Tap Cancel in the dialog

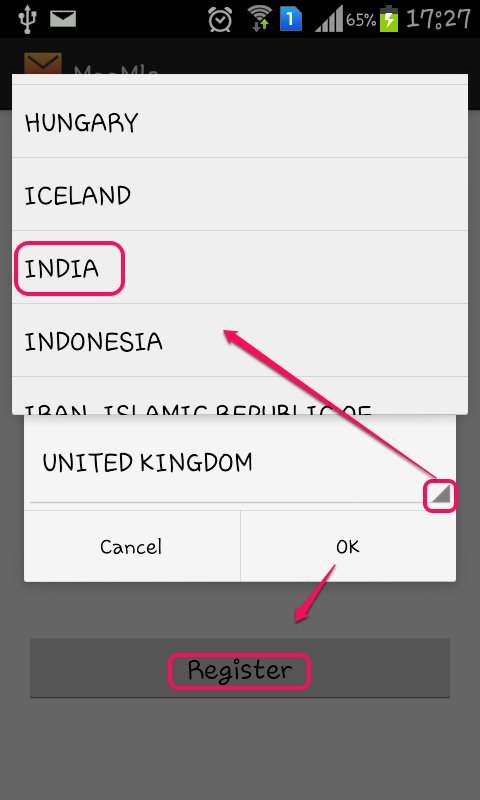click(x=132, y=546)
